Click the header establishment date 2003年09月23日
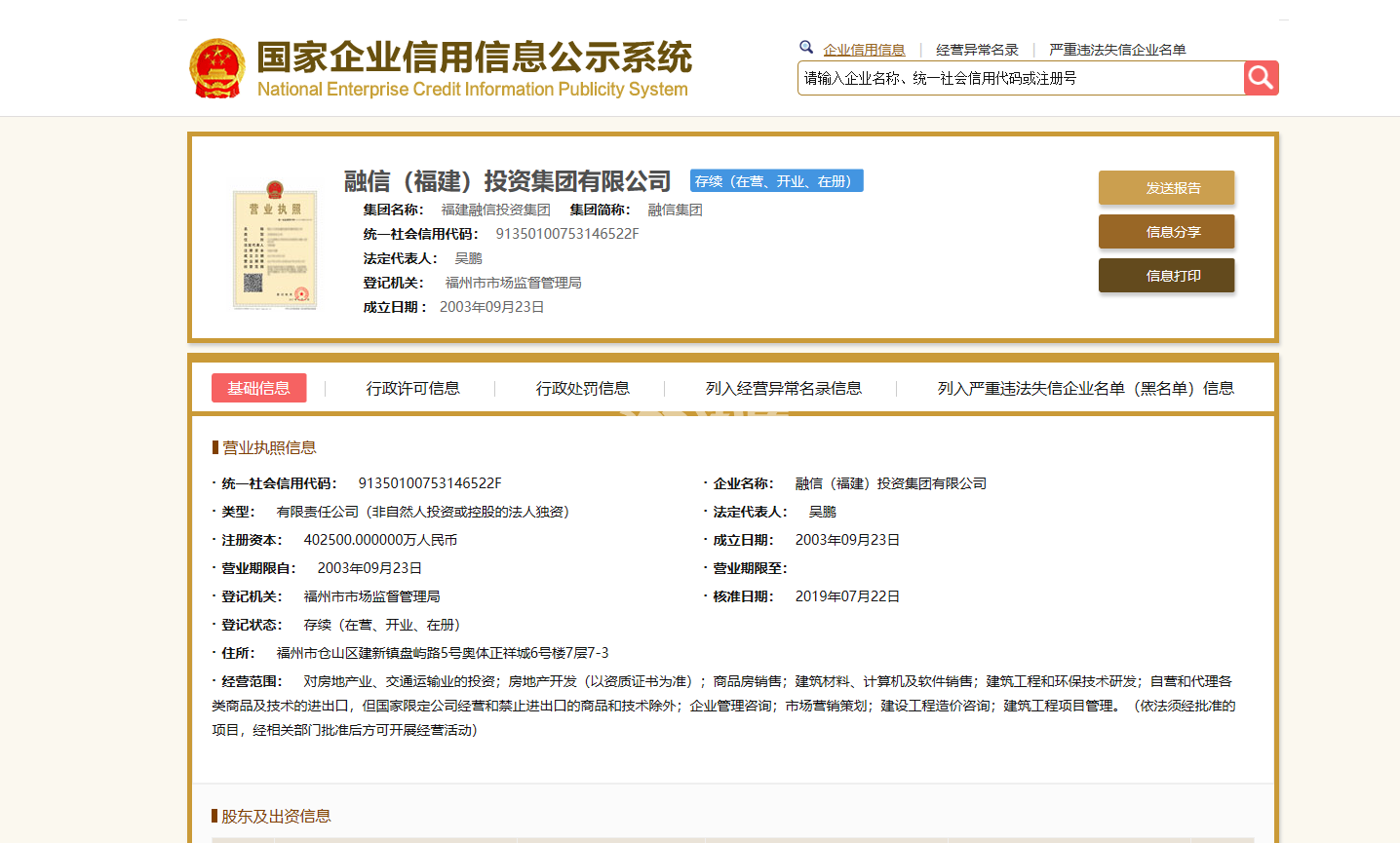 point(491,307)
